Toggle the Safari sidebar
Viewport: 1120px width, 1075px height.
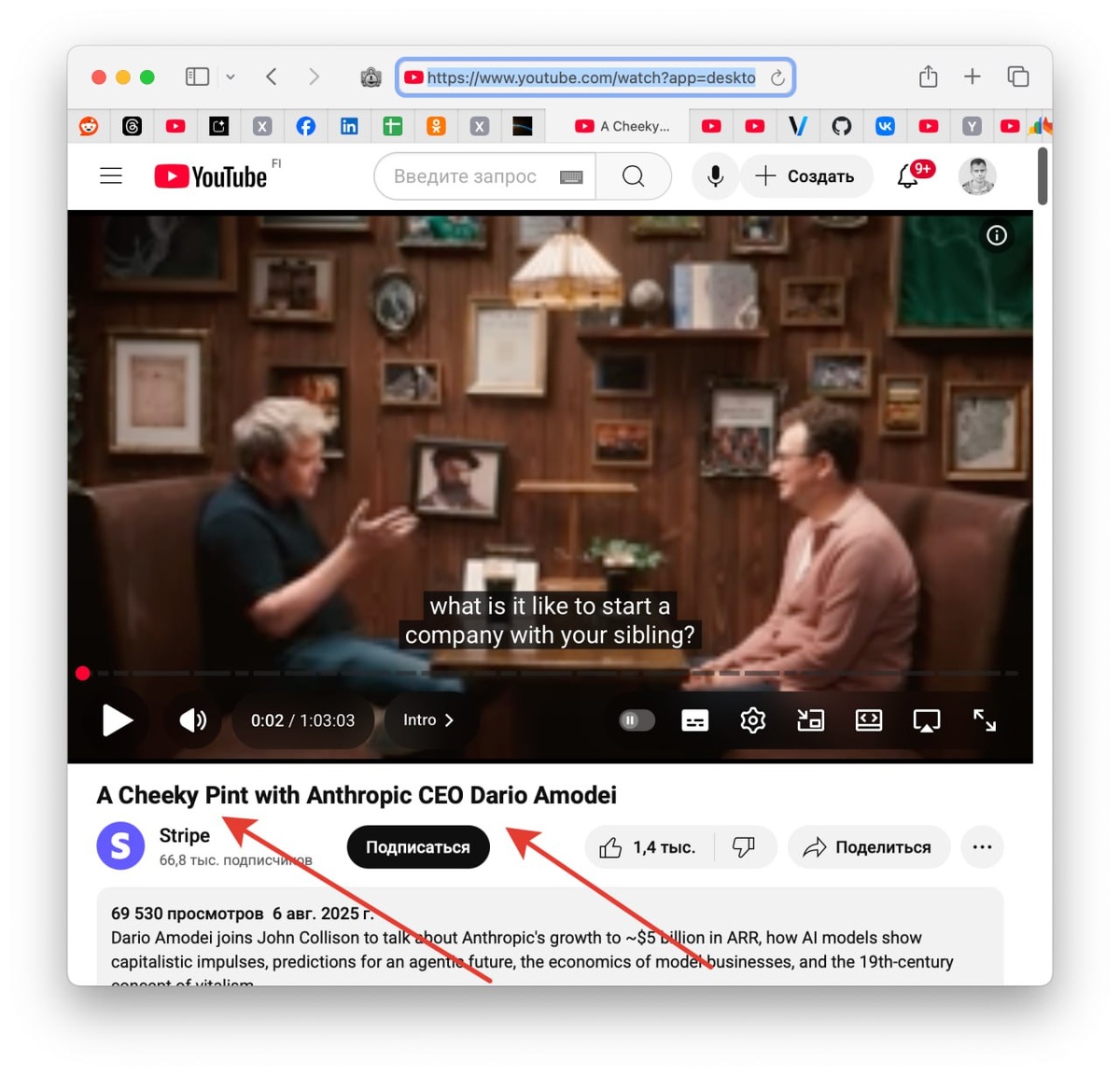[x=197, y=77]
